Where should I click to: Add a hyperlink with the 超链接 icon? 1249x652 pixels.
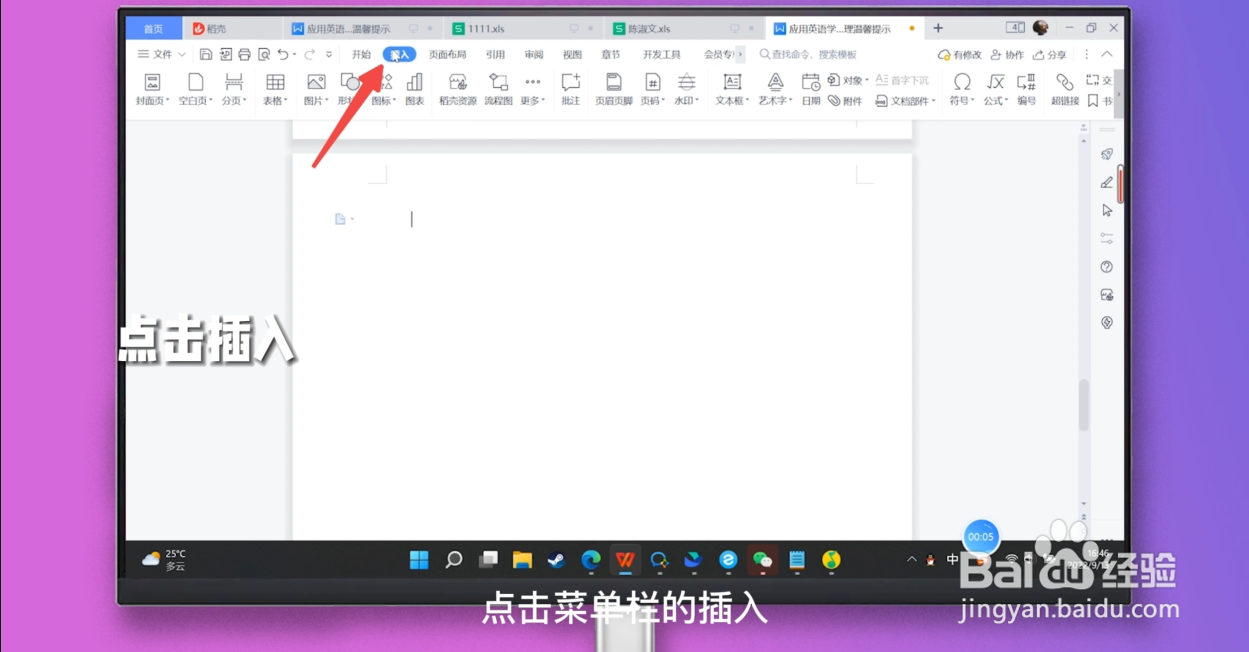pyautogui.click(x=1063, y=88)
